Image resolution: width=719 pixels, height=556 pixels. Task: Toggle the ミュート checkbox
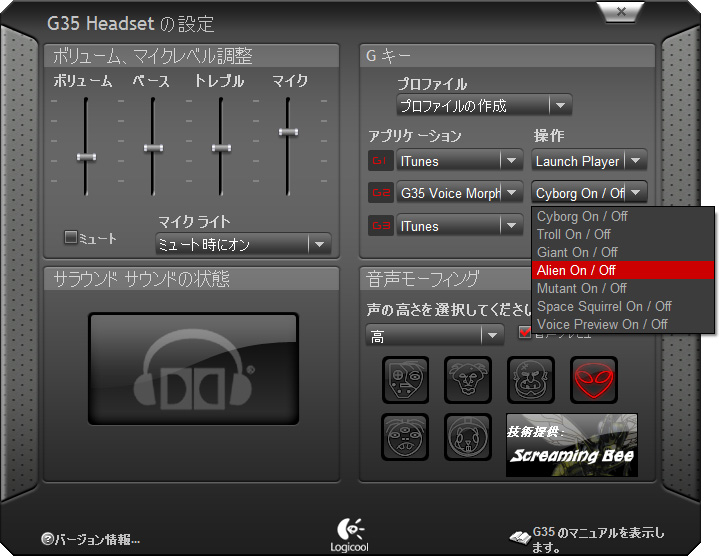(71, 237)
